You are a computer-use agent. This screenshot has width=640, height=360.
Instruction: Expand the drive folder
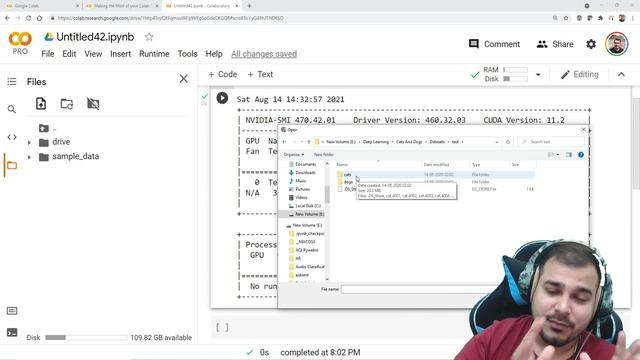pos(29,142)
